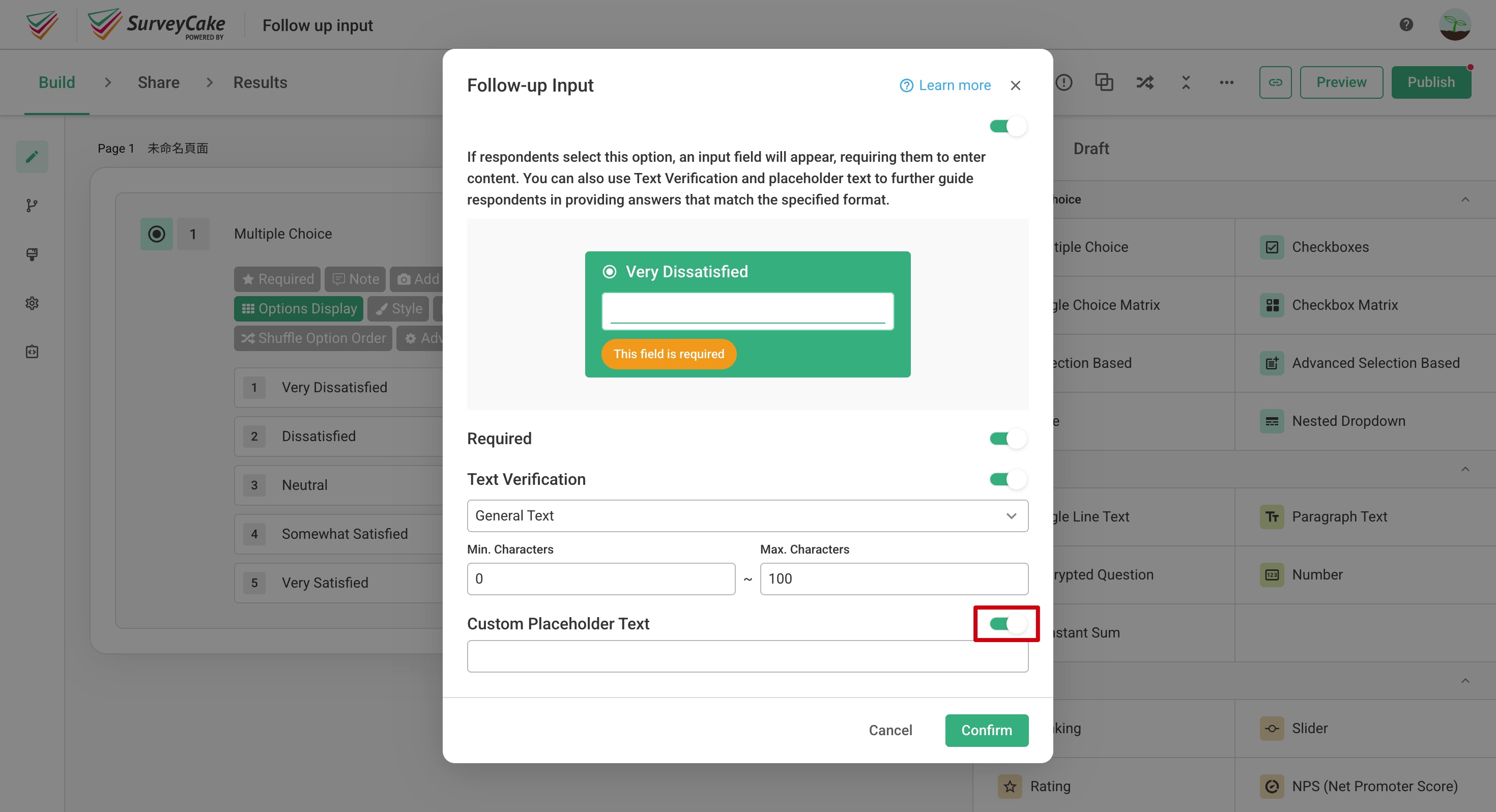Select the edit pencil tool in sidebar
Screen dimensions: 1496x812
pyautogui.click(x=32, y=156)
